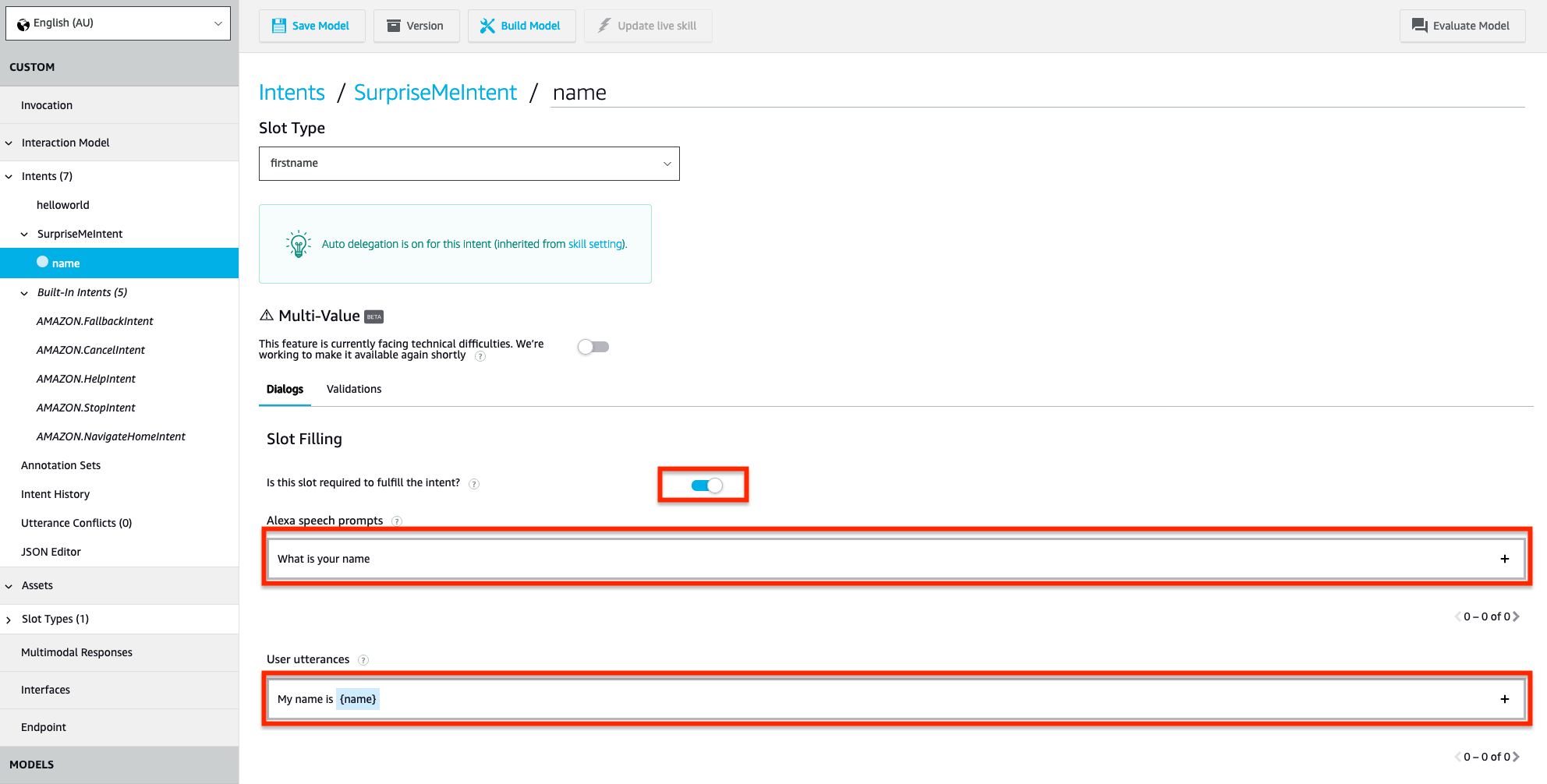This screenshot has height=784, width=1547.
Task: Click help icon next to Multi-Value description
Action: coord(480,356)
